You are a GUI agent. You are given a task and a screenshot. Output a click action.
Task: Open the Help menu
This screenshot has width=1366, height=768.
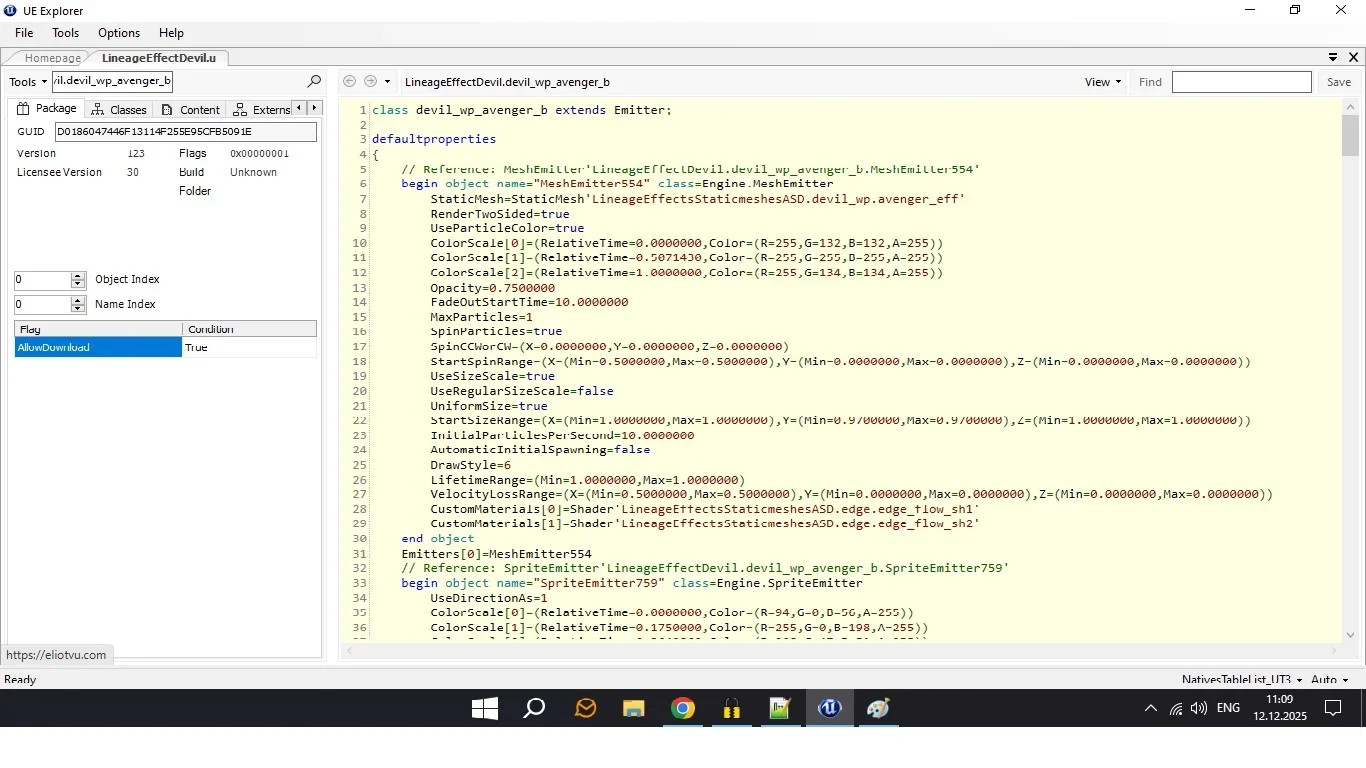[x=172, y=33]
